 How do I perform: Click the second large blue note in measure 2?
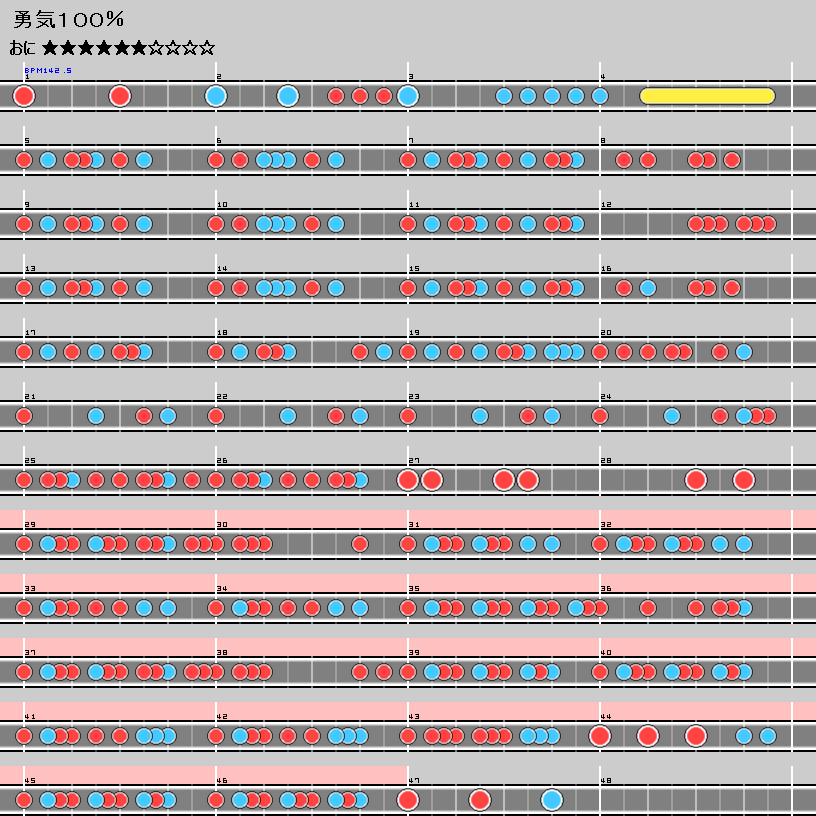coord(288,96)
